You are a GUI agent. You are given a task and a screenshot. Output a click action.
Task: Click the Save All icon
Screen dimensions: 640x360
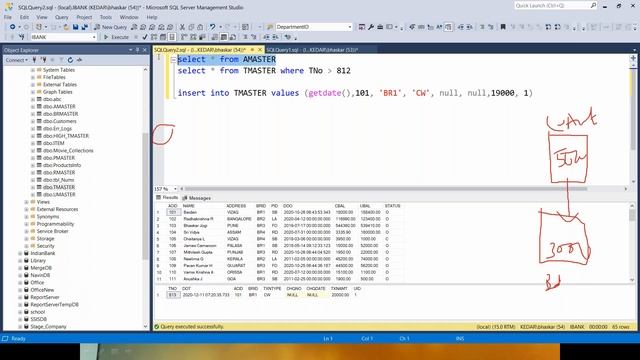84,27
